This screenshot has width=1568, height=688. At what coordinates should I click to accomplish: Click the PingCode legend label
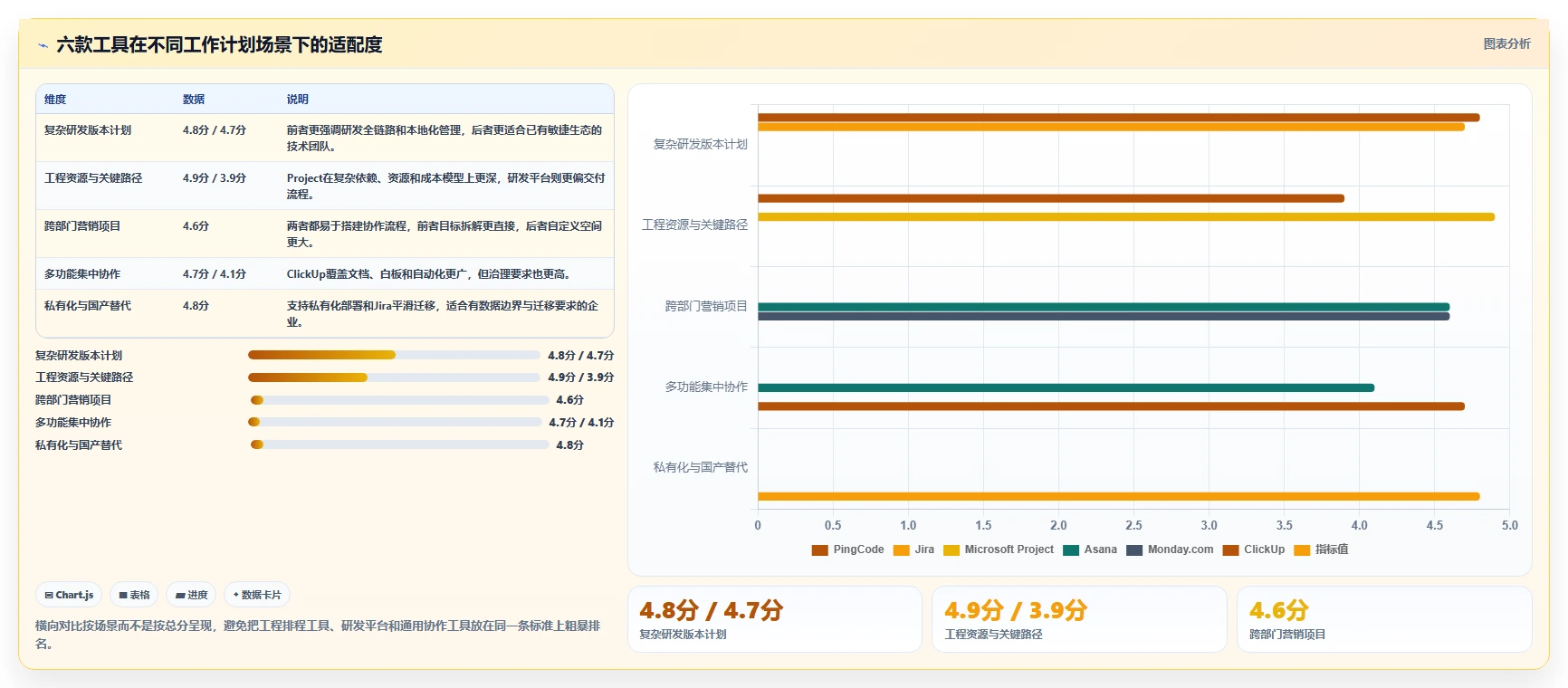[858, 549]
